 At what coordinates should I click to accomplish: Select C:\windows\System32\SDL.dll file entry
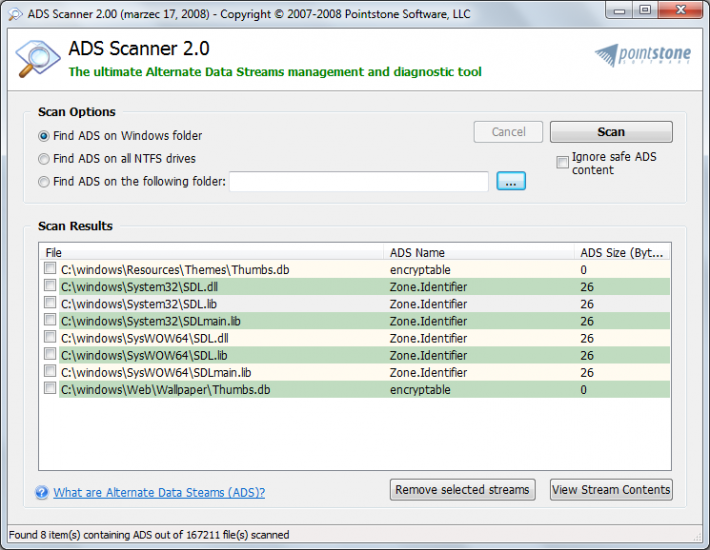point(139,287)
